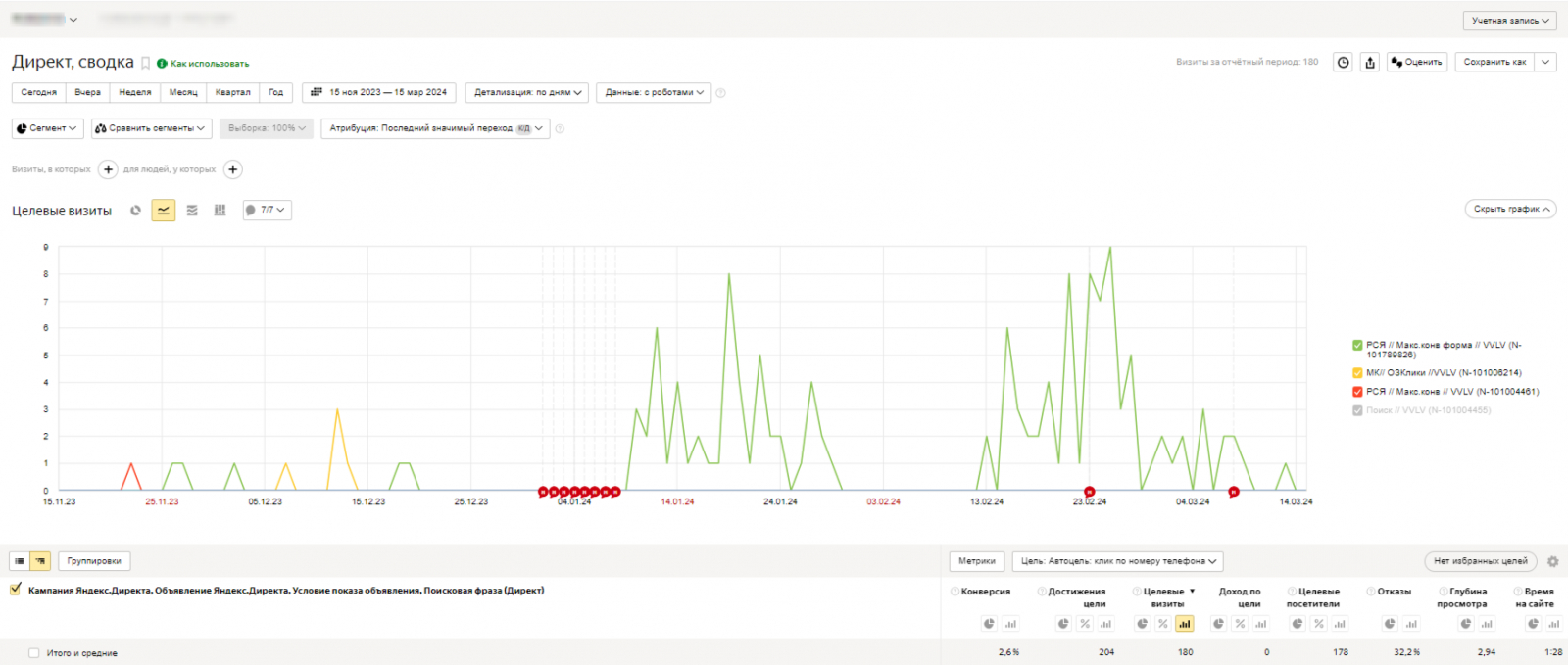Open the scheduled report clock icon
1568x665 pixels.
pyautogui.click(x=1344, y=62)
